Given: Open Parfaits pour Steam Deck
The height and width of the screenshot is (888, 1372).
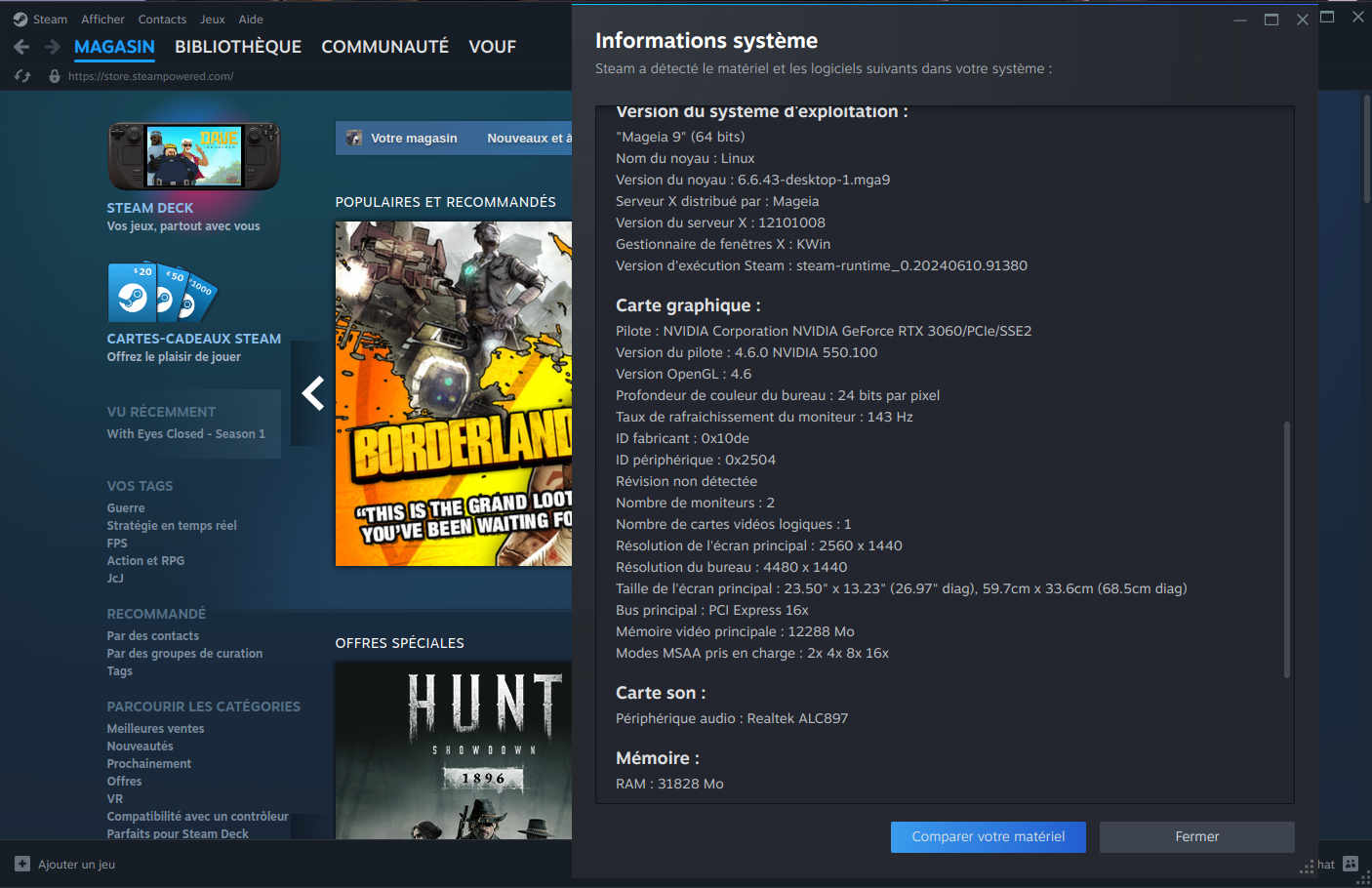Looking at the screenshot, I should [178, 834].
